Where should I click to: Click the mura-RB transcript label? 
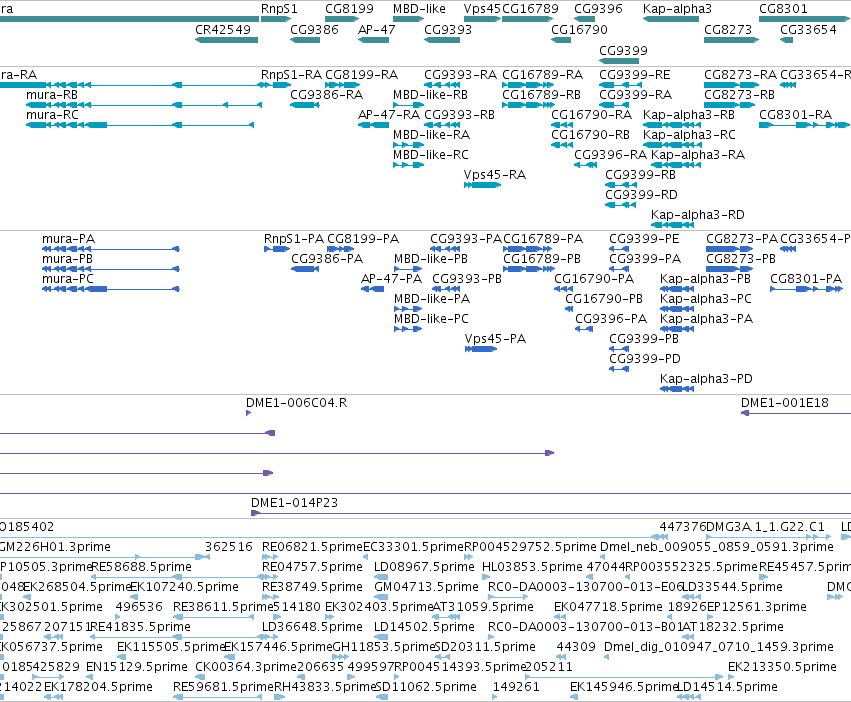pyautogui.click(x=52, y=95)
